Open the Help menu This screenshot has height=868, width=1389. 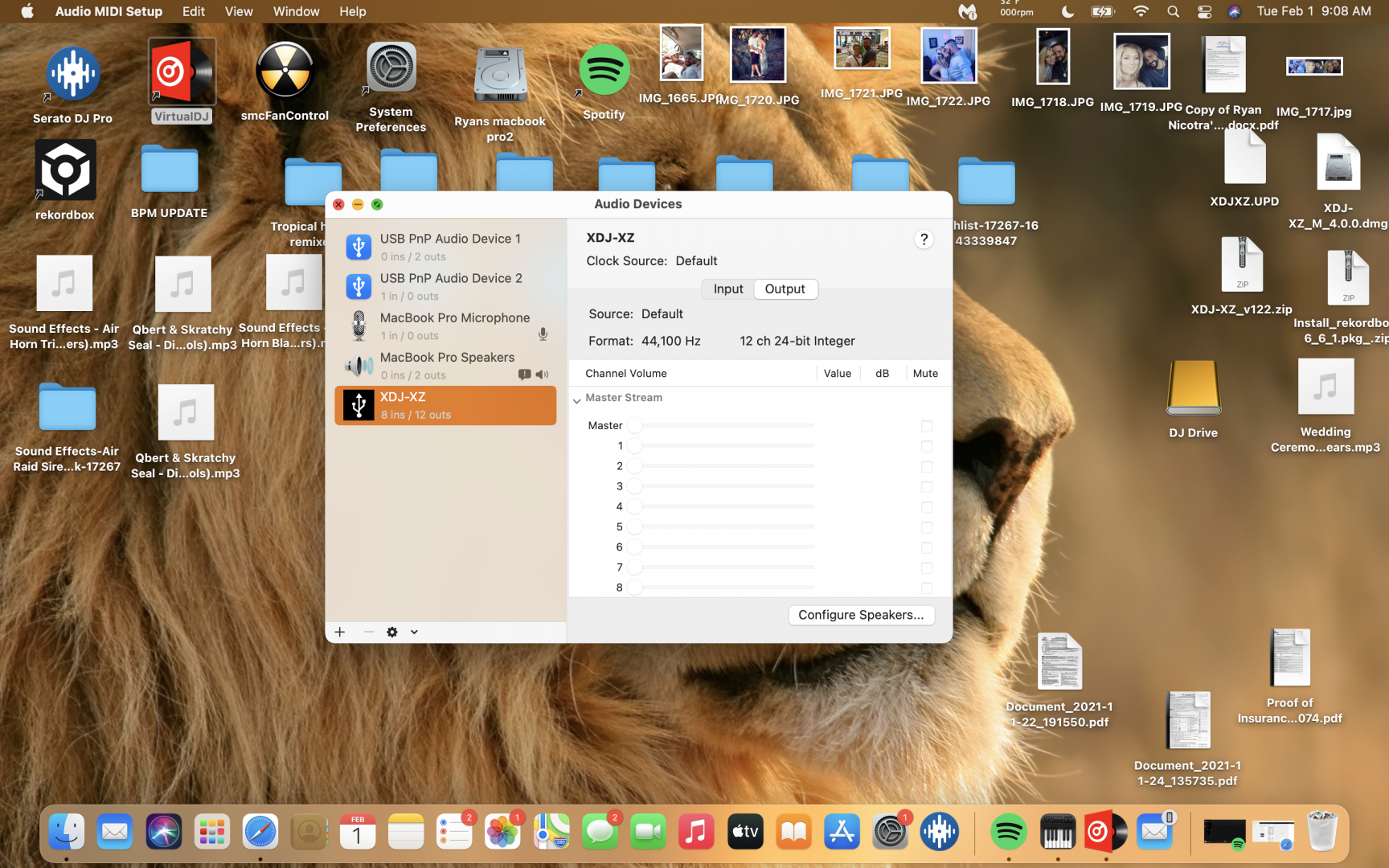point(353,11)
